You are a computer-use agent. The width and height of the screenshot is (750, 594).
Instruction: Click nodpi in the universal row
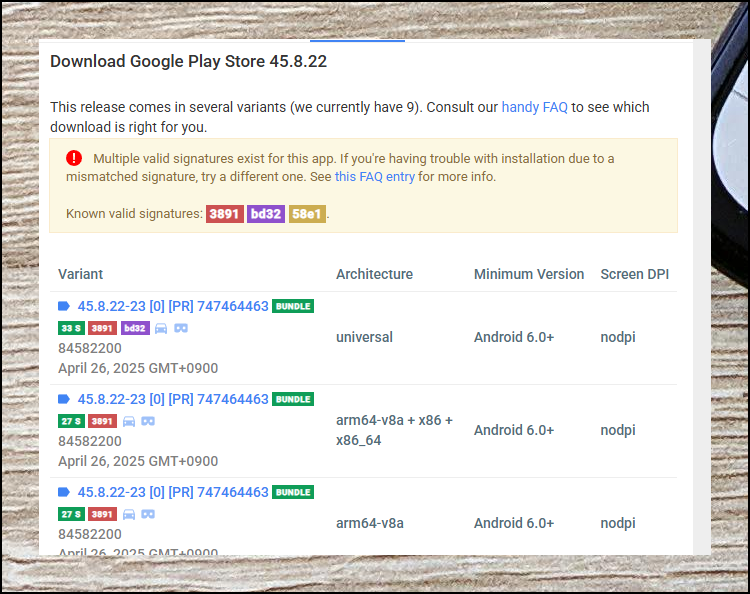tap(618, 337)
